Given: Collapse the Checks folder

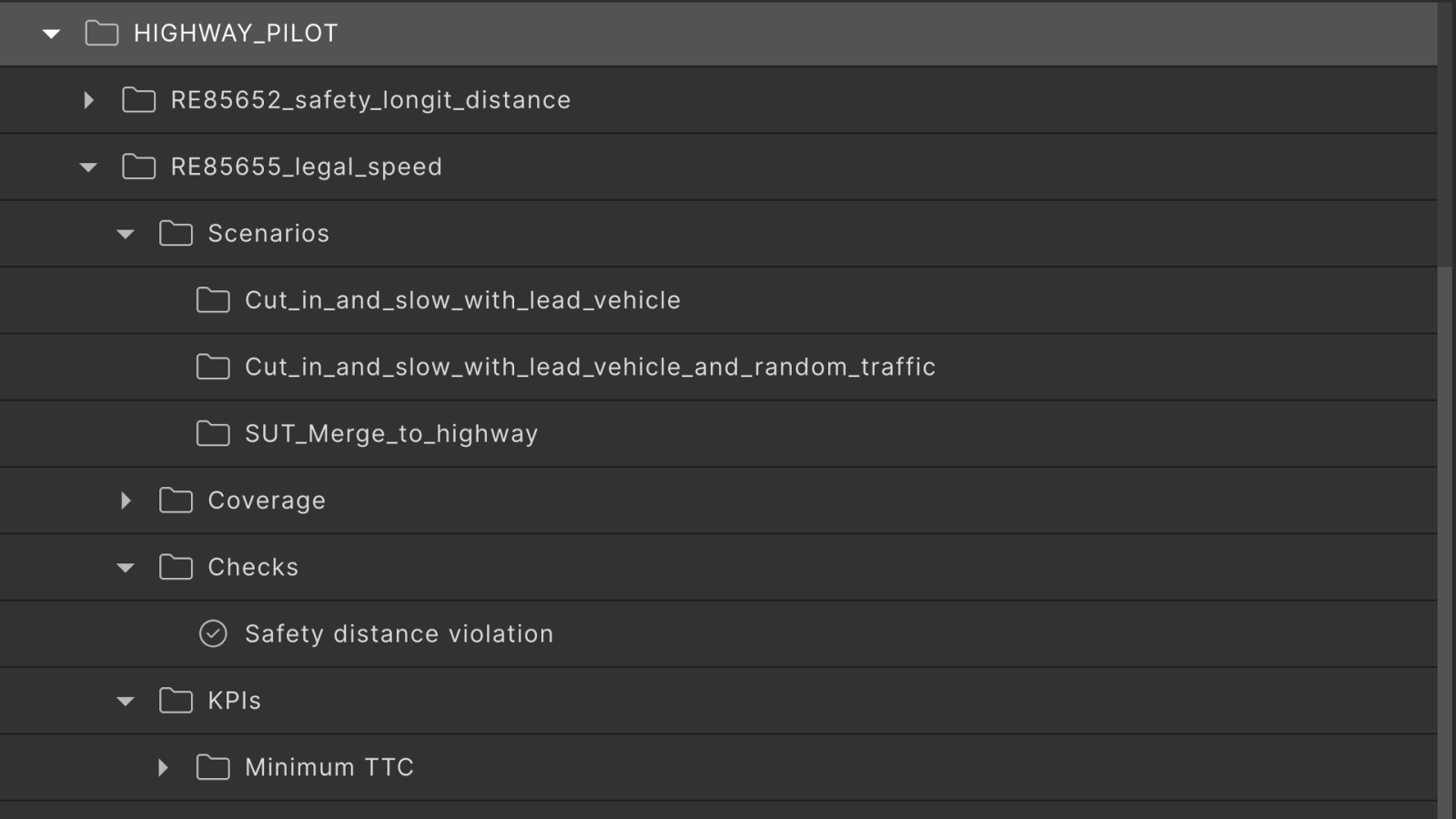Looking at the screenshot, I should click(126, 567).
